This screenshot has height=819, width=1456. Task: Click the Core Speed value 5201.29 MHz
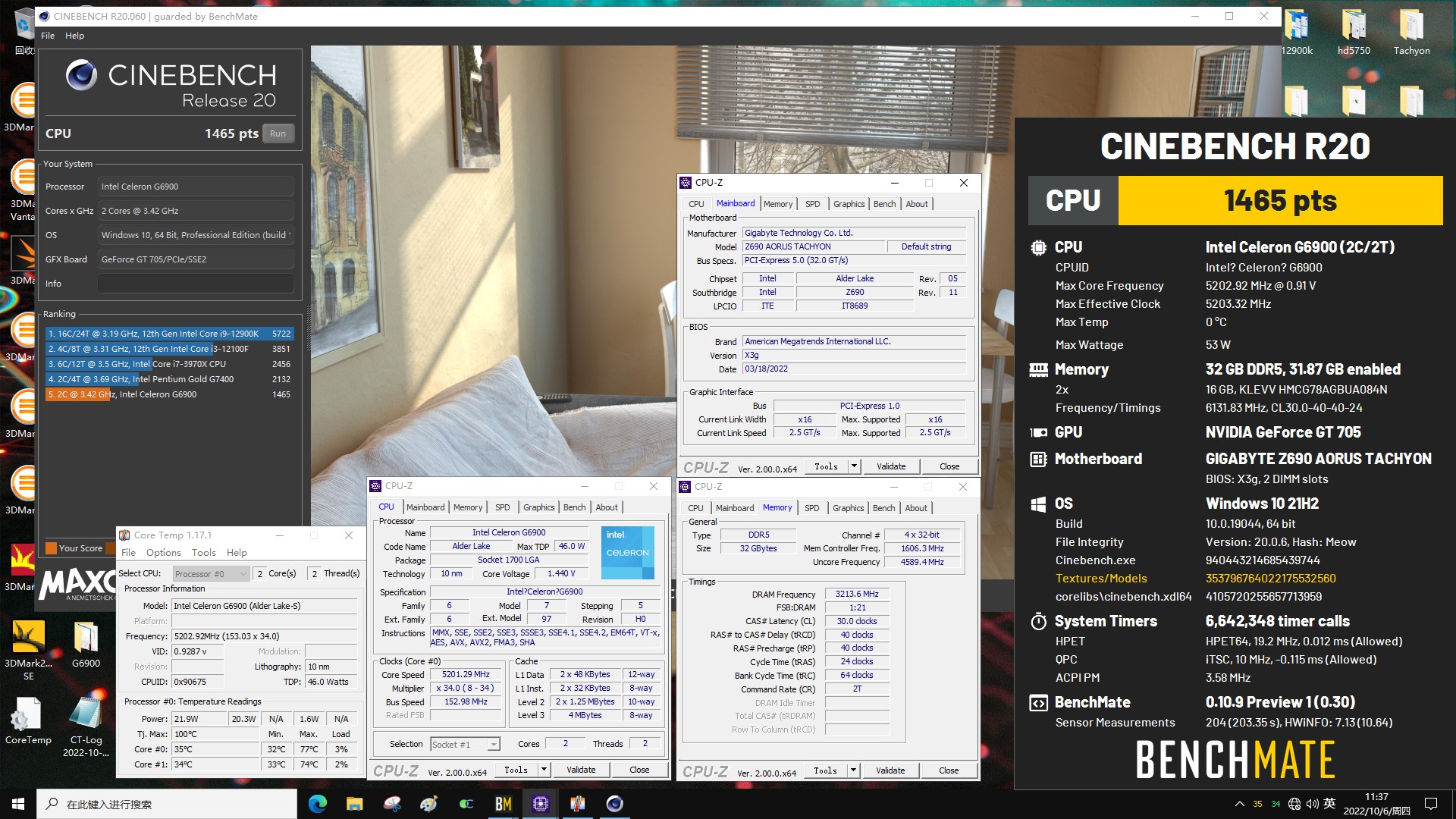click(x=466, y=674)
